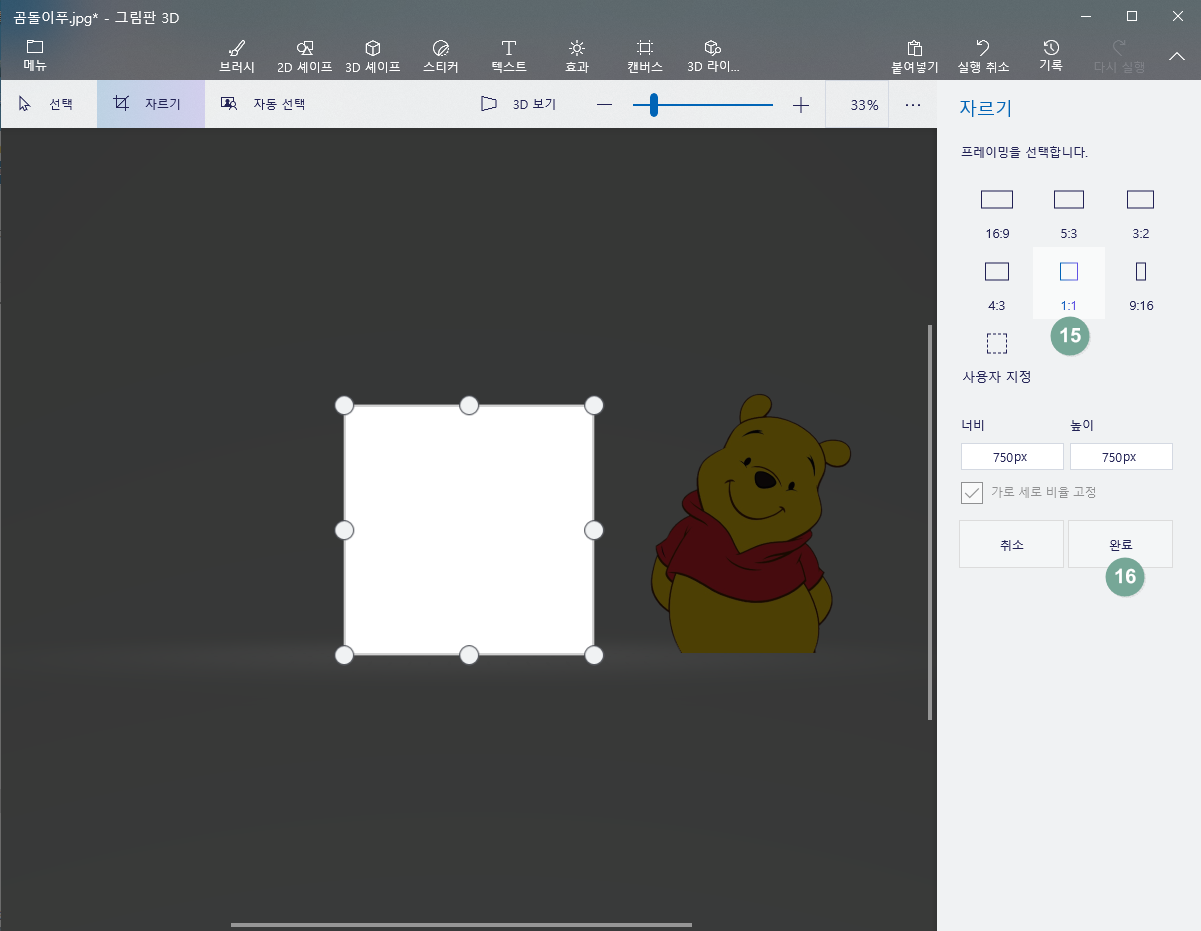Open the 2D 셰이프 tool
The width and height of the screenshot is (1201, 931).
pyautogui.click(x=305, y=57)
